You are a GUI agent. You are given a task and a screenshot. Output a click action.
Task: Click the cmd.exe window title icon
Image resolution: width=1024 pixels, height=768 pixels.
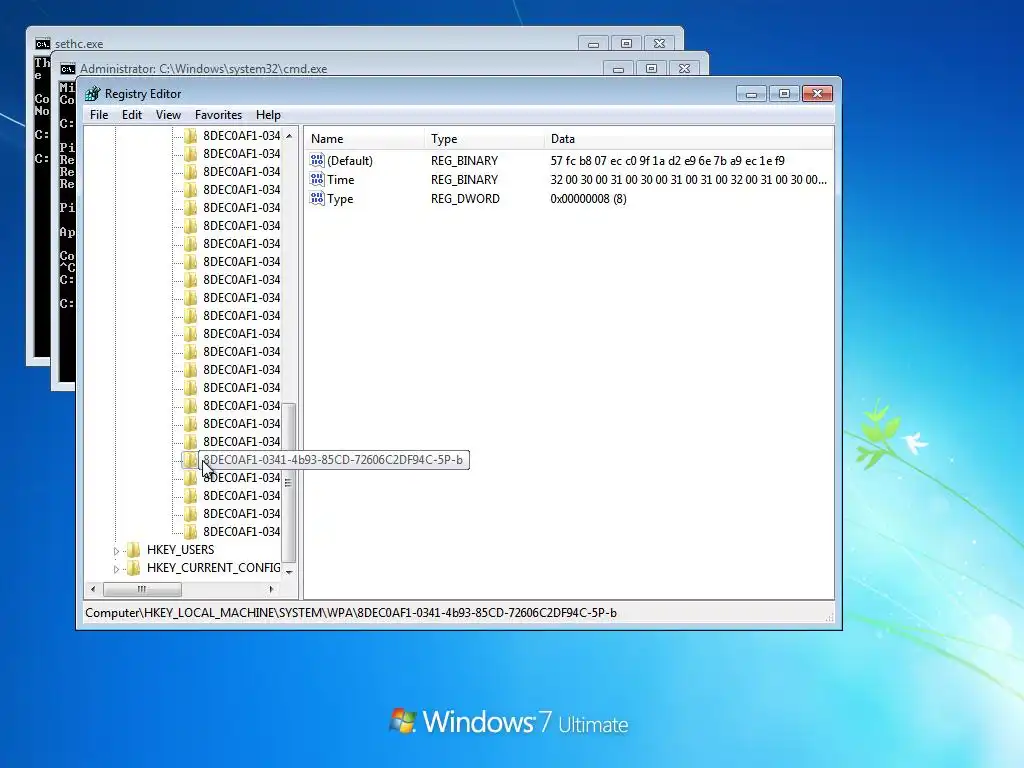click(x=67, y=69)
